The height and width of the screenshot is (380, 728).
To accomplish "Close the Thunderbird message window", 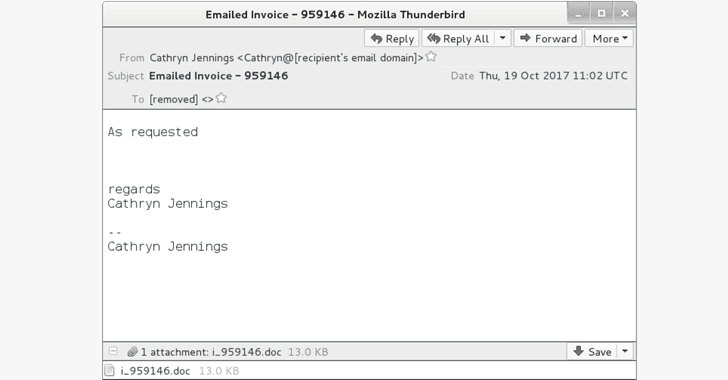I will 625,14.
